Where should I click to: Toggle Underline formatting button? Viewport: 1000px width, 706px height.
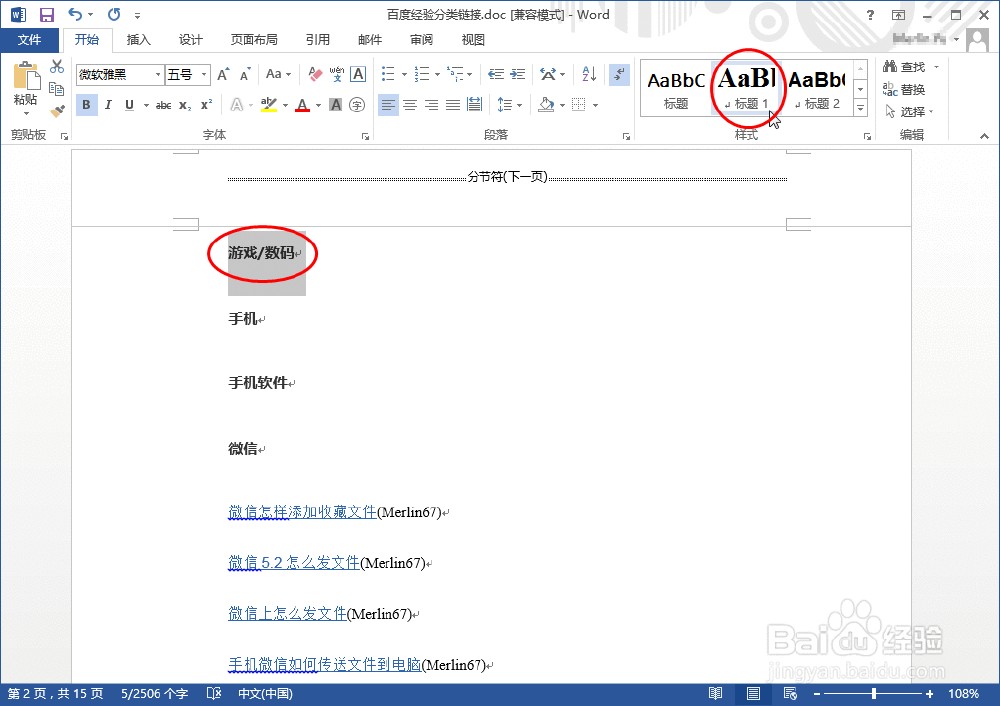click(x=129, y=105)
